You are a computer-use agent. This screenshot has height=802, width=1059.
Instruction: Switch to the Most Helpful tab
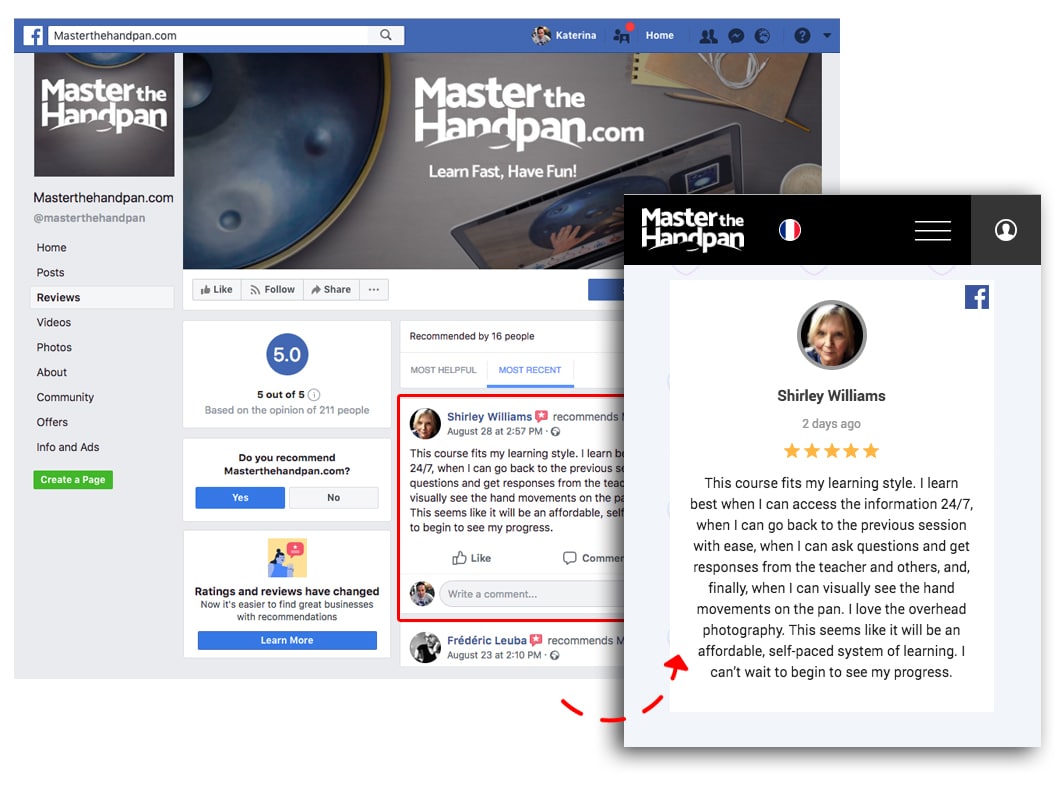point(442,370)
